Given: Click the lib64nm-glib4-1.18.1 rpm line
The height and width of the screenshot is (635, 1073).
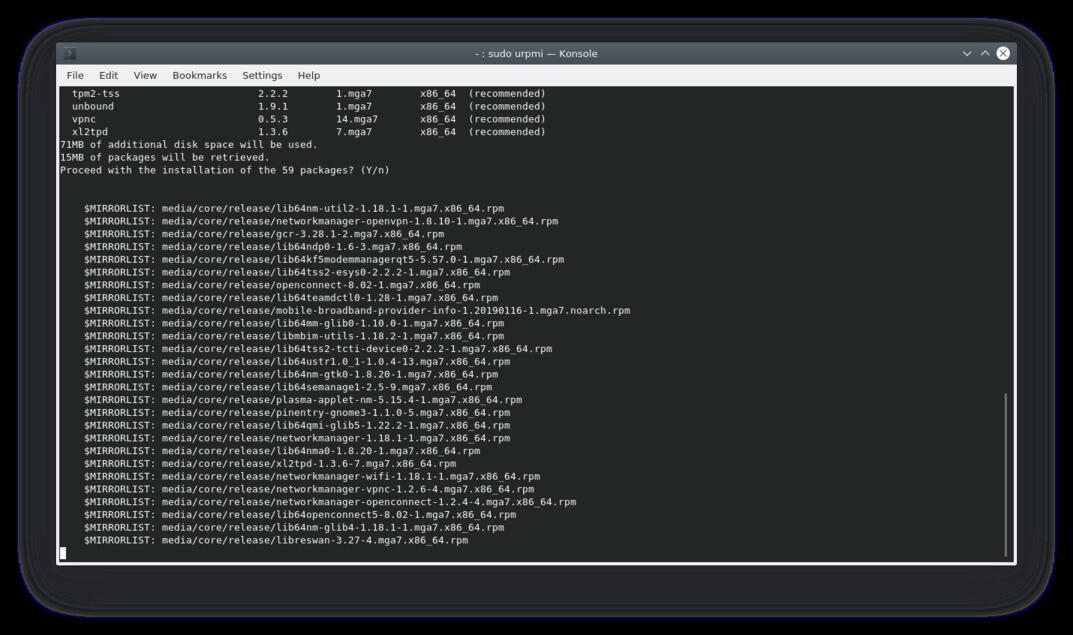Looking at the screenshot, I should click(x=294, y=528).
